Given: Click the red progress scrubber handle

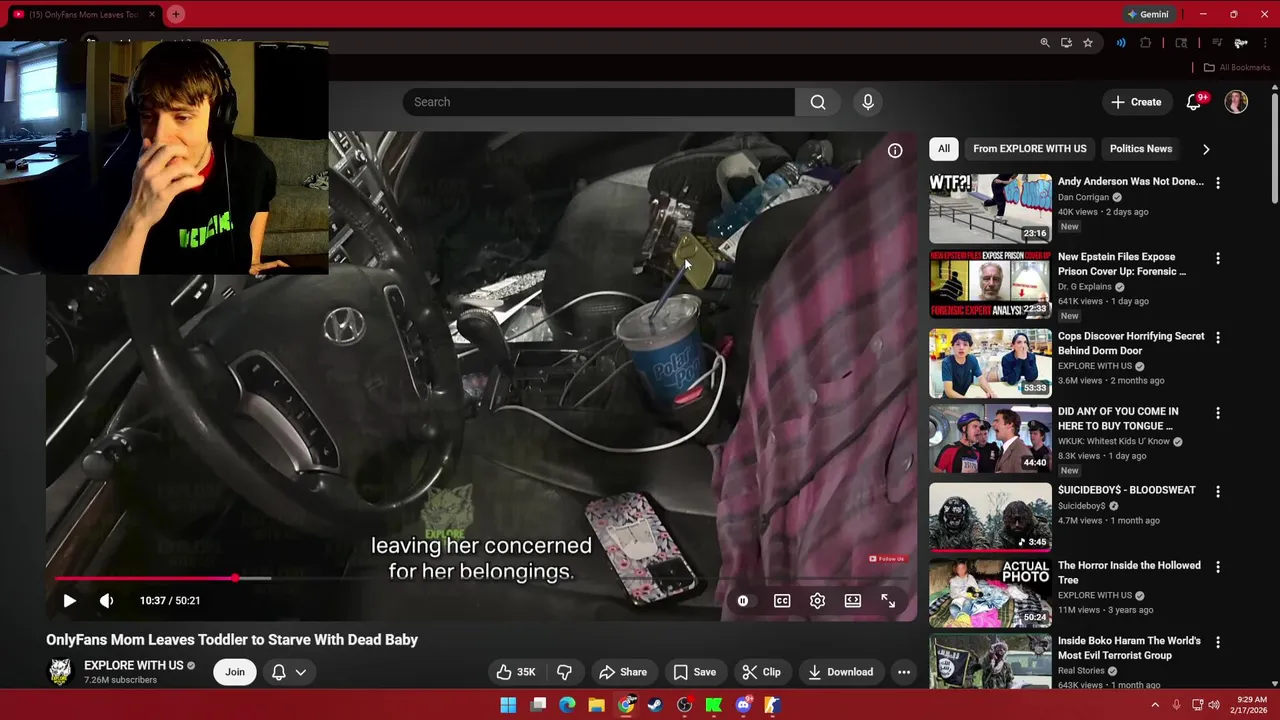Looking at the screenshot, I should click(235, 578).
